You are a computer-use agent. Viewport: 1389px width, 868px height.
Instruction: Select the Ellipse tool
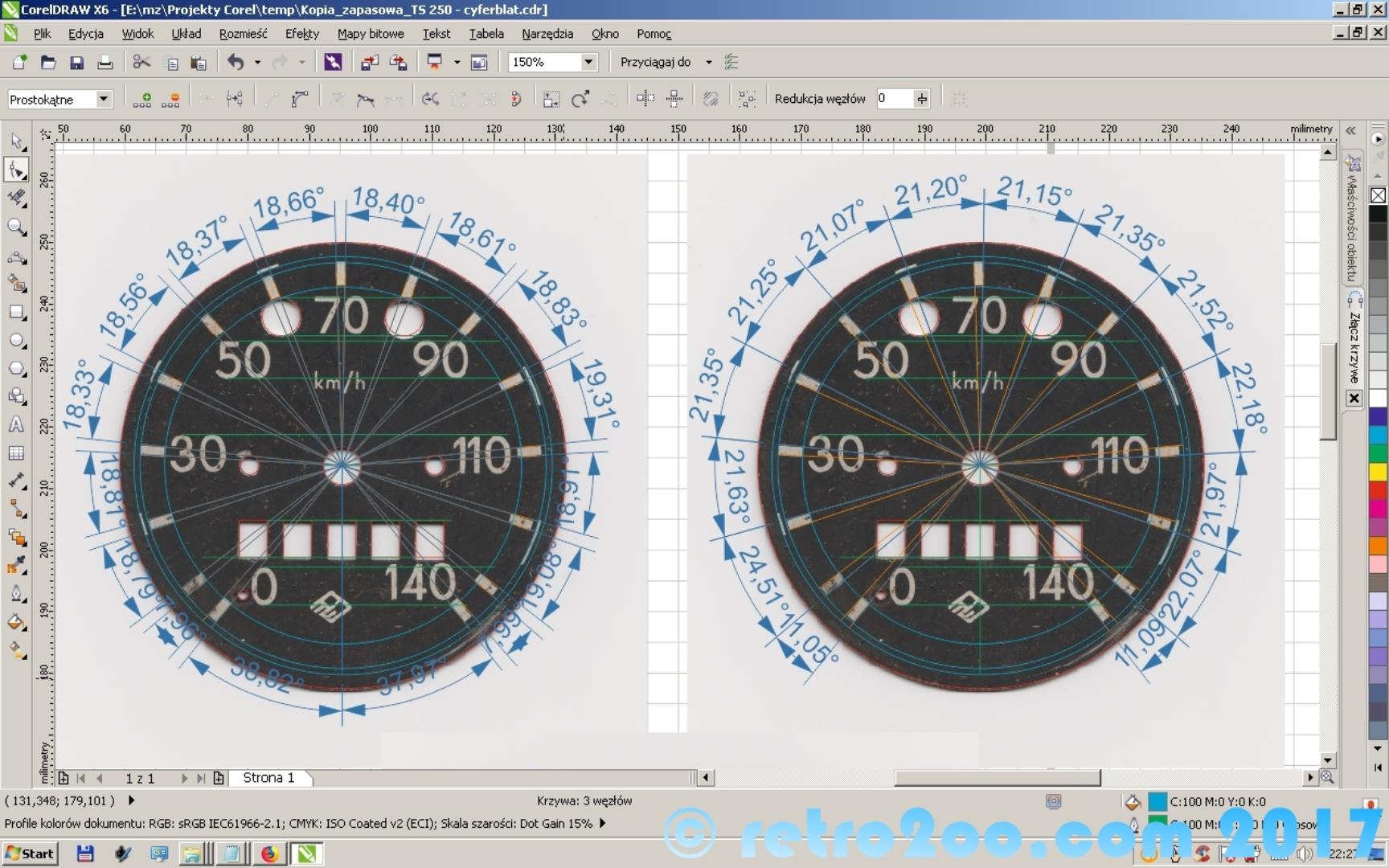(16, 341)
